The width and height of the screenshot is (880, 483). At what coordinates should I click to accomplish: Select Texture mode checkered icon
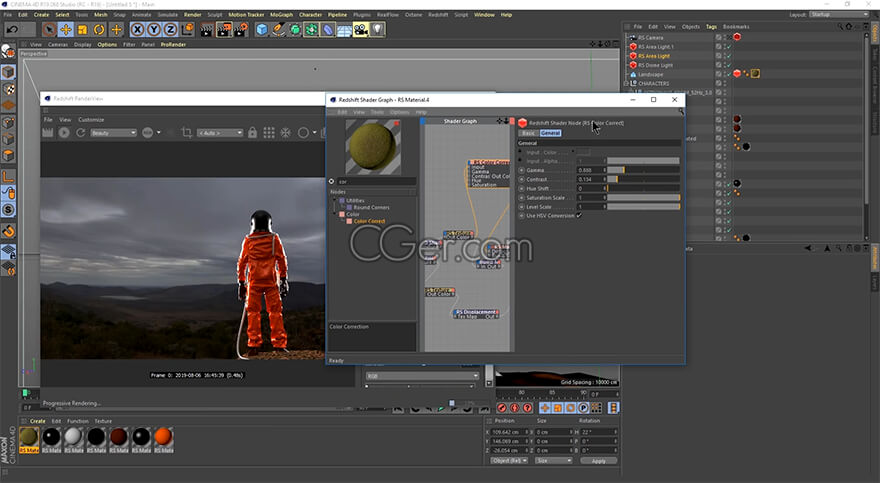[8, 89]
